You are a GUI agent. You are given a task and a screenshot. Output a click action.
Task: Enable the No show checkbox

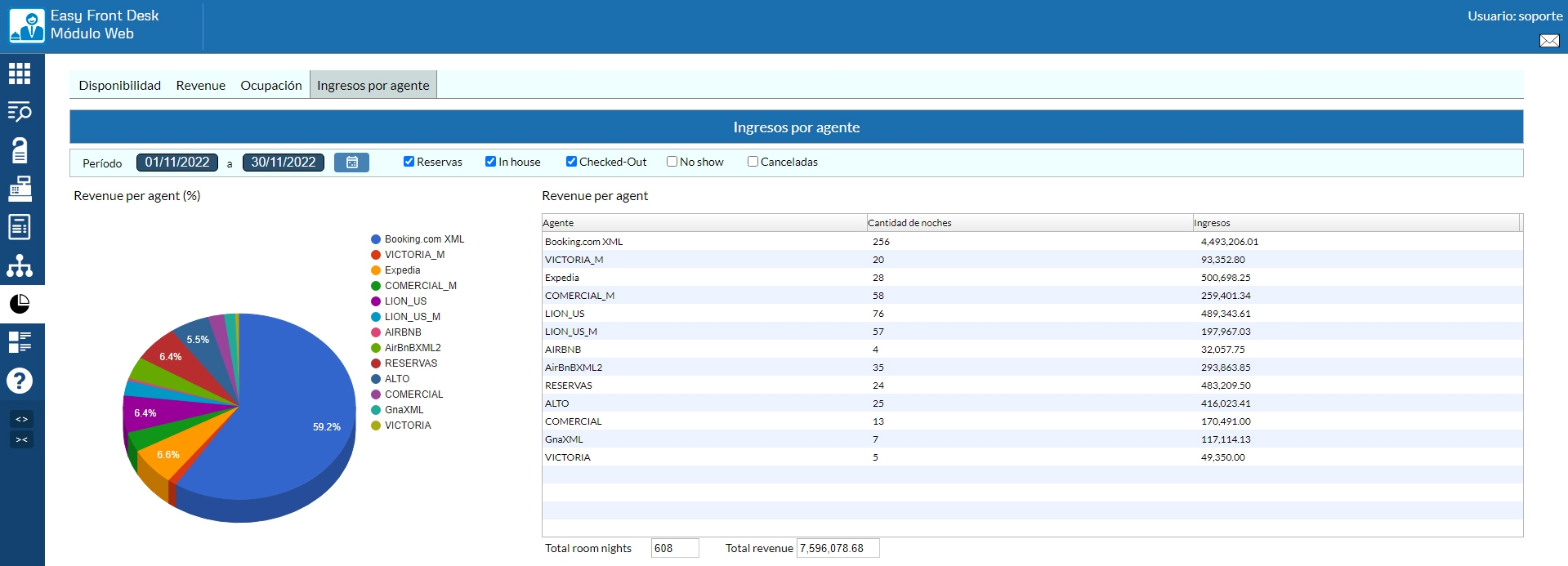[672, 162]
